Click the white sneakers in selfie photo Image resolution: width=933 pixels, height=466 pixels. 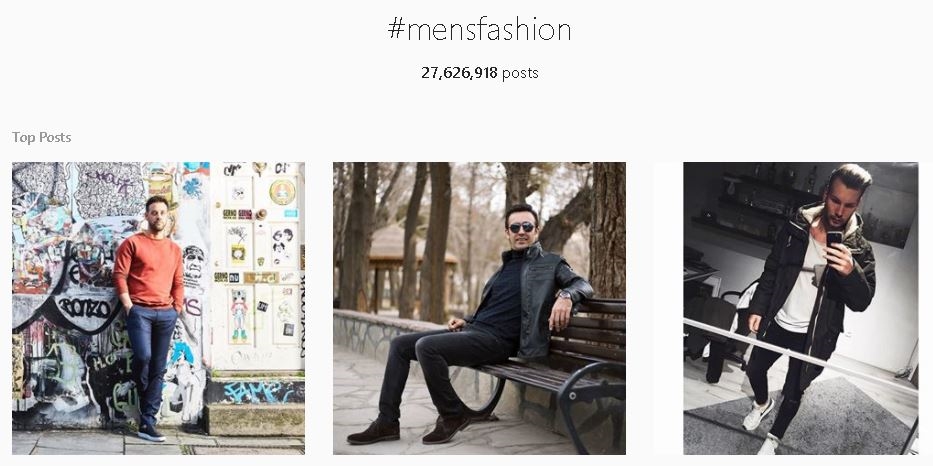point(757,414)
